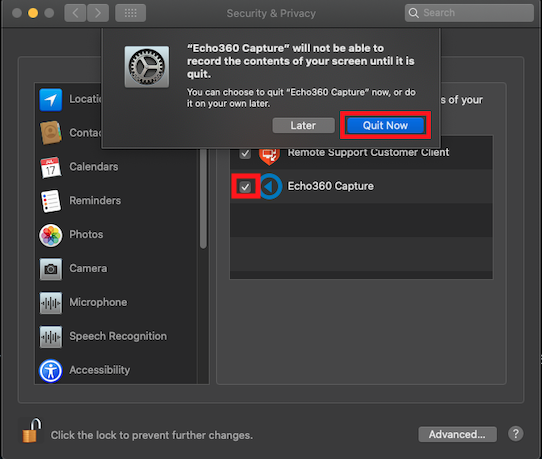This screenshot has width=542, height=459.
Task: Click the Echo360 Capture app icon
Action: (x=270, y=187)
